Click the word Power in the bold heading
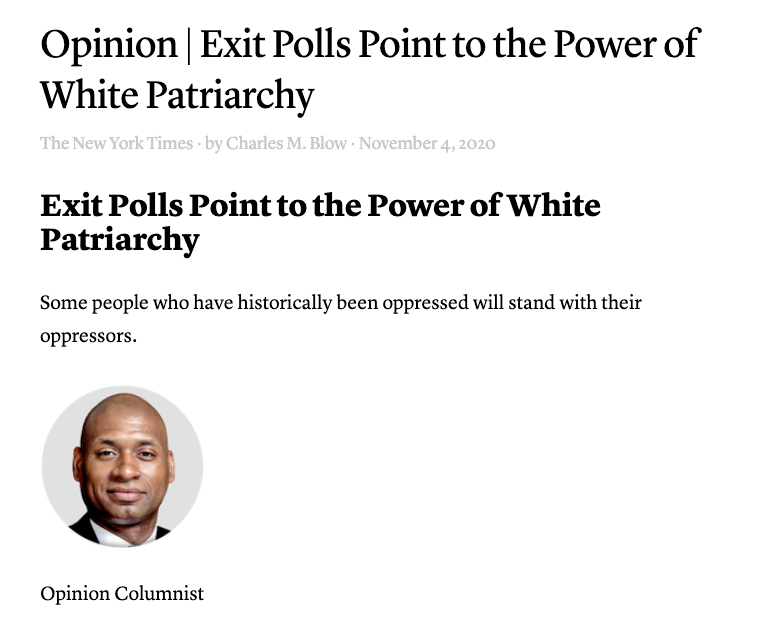Image resolution: width=773 pixels, height=620 pixels. click(415, 205)
